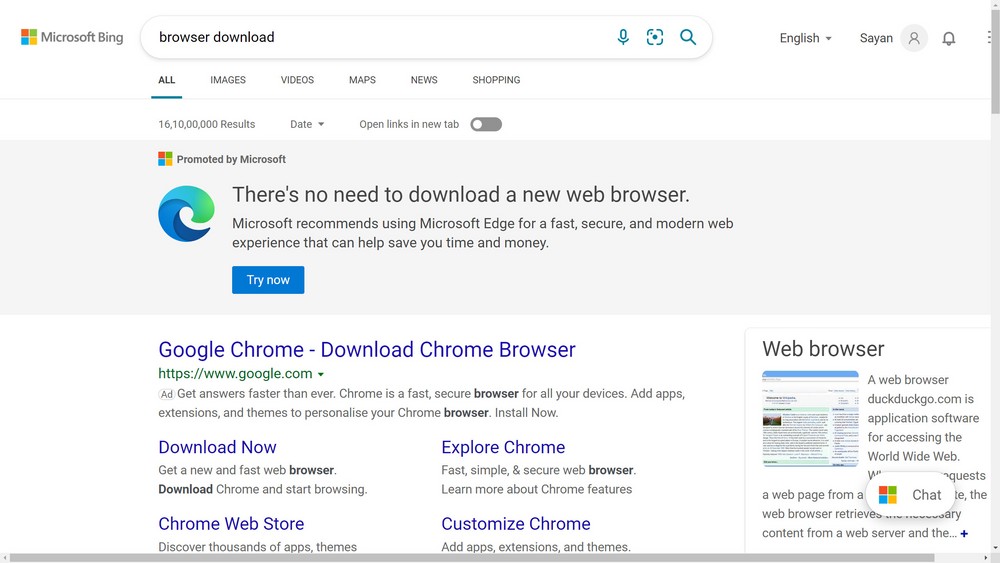Open Google Chrome - Download Chrome Browser result
The image size is (1000, 563).
[367, 349]
